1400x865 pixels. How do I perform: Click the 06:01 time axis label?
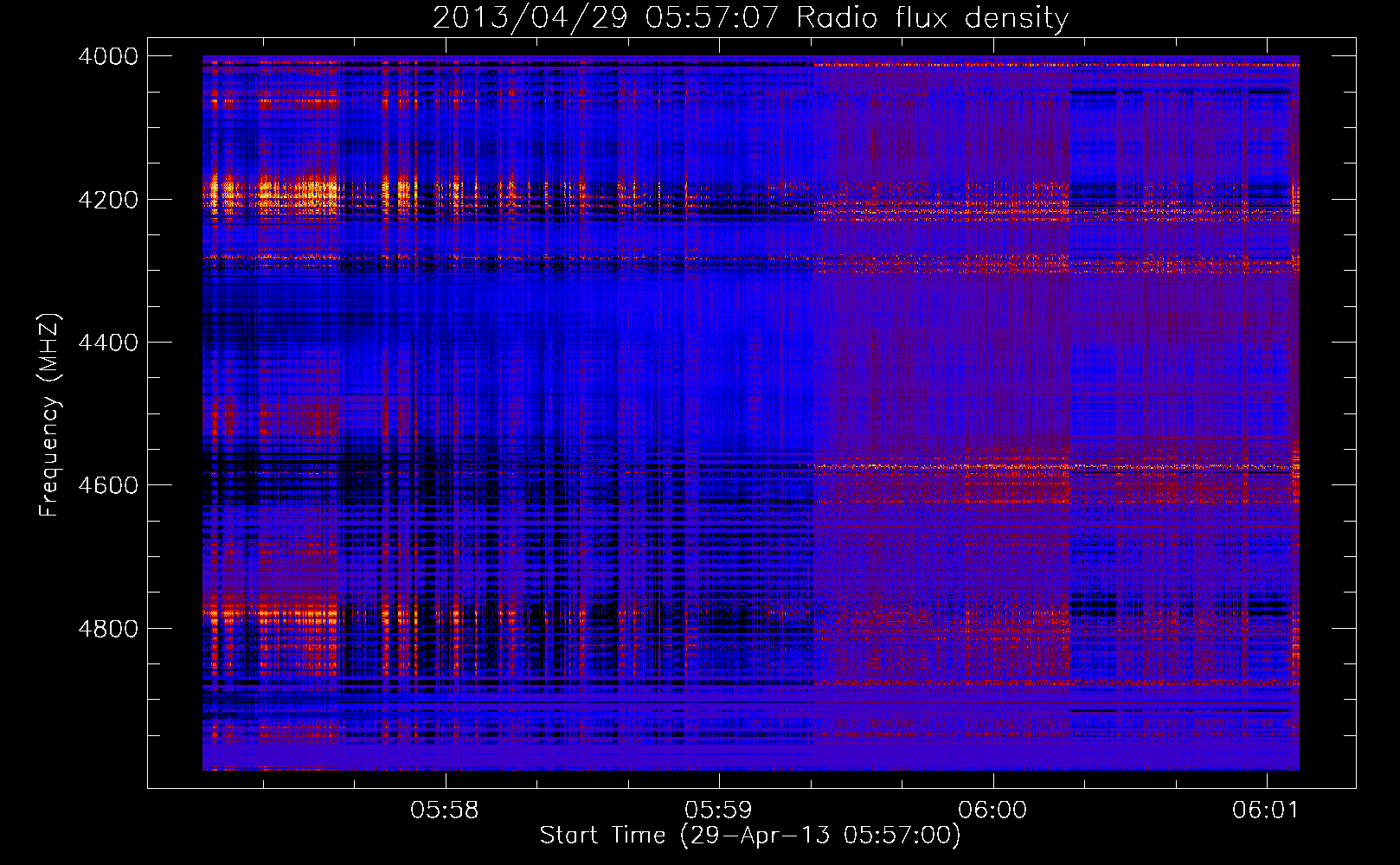pos(1266,810)
